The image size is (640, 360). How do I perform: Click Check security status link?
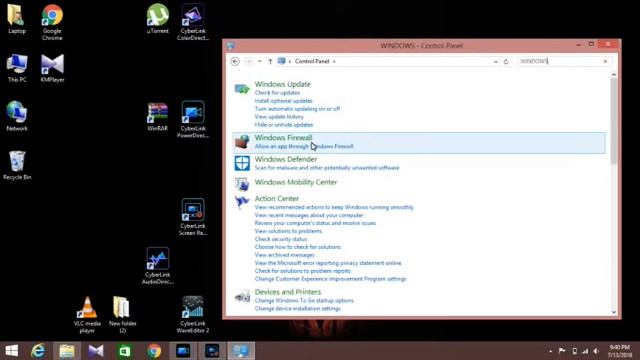pyautogui.click(x=281, y=239)
